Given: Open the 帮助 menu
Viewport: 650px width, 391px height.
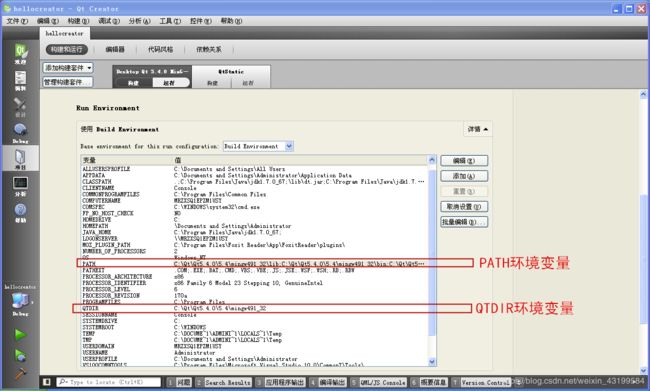Looking at the screenshot, I should 231,21.
